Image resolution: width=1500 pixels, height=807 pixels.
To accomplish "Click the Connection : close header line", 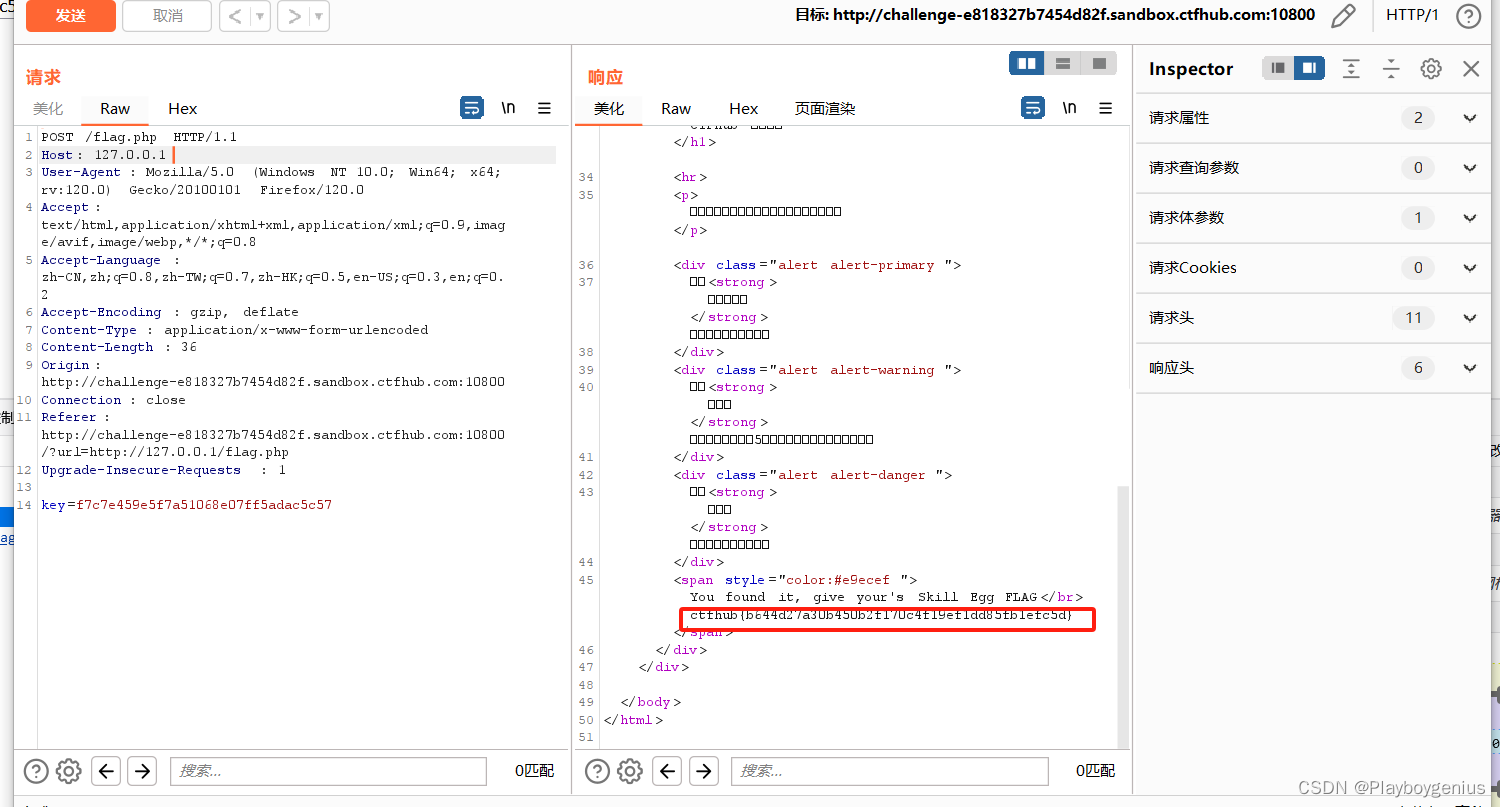I will (113, 400).
